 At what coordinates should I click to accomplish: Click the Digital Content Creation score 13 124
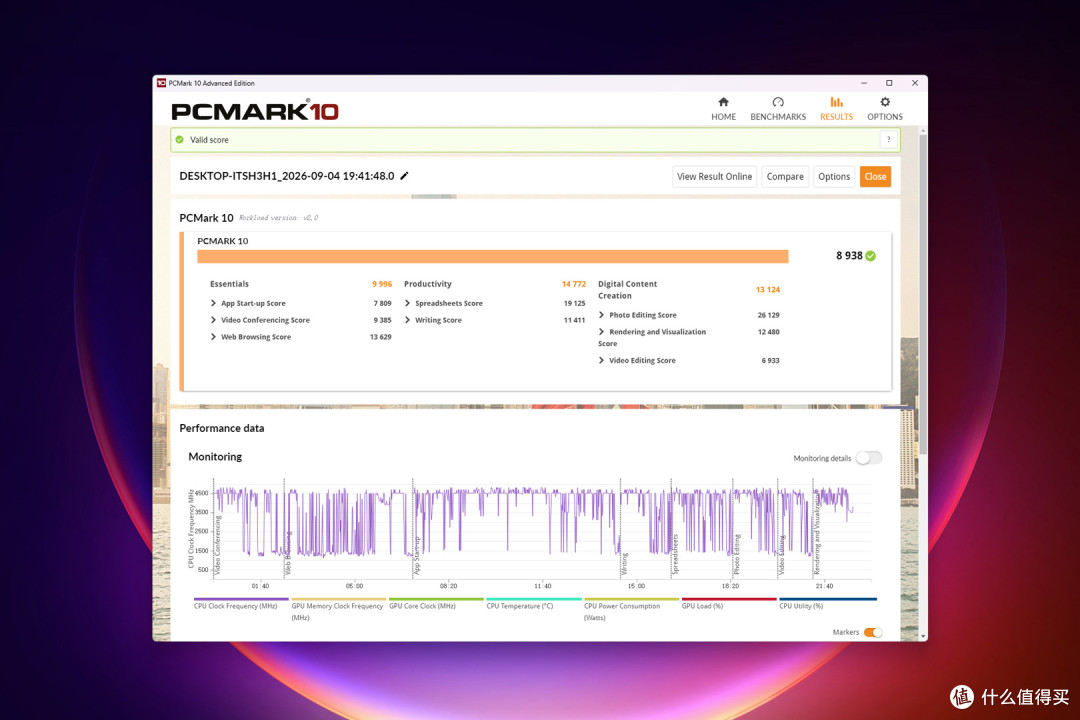767,289
